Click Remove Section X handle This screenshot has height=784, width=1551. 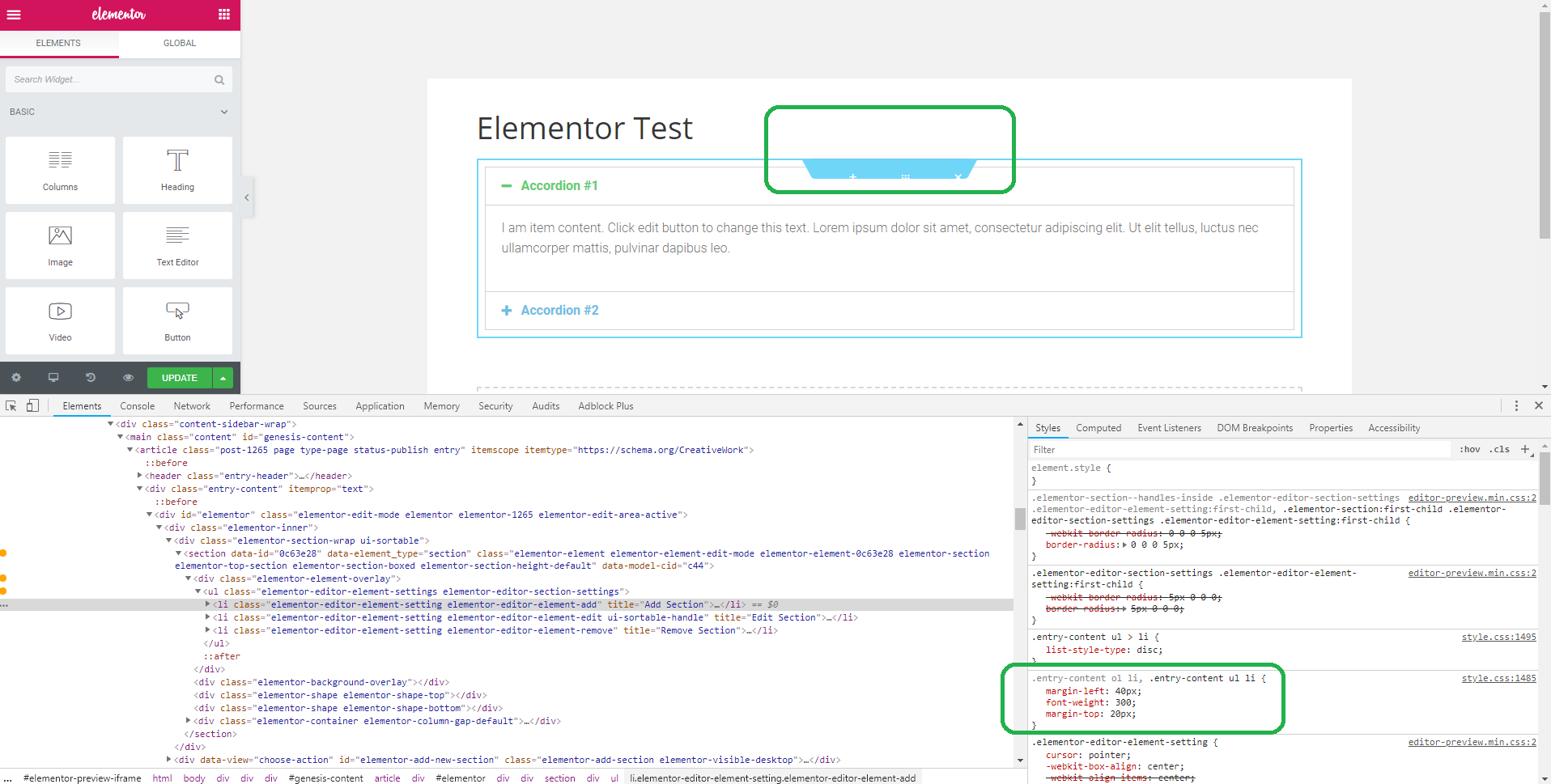[958, 176]
